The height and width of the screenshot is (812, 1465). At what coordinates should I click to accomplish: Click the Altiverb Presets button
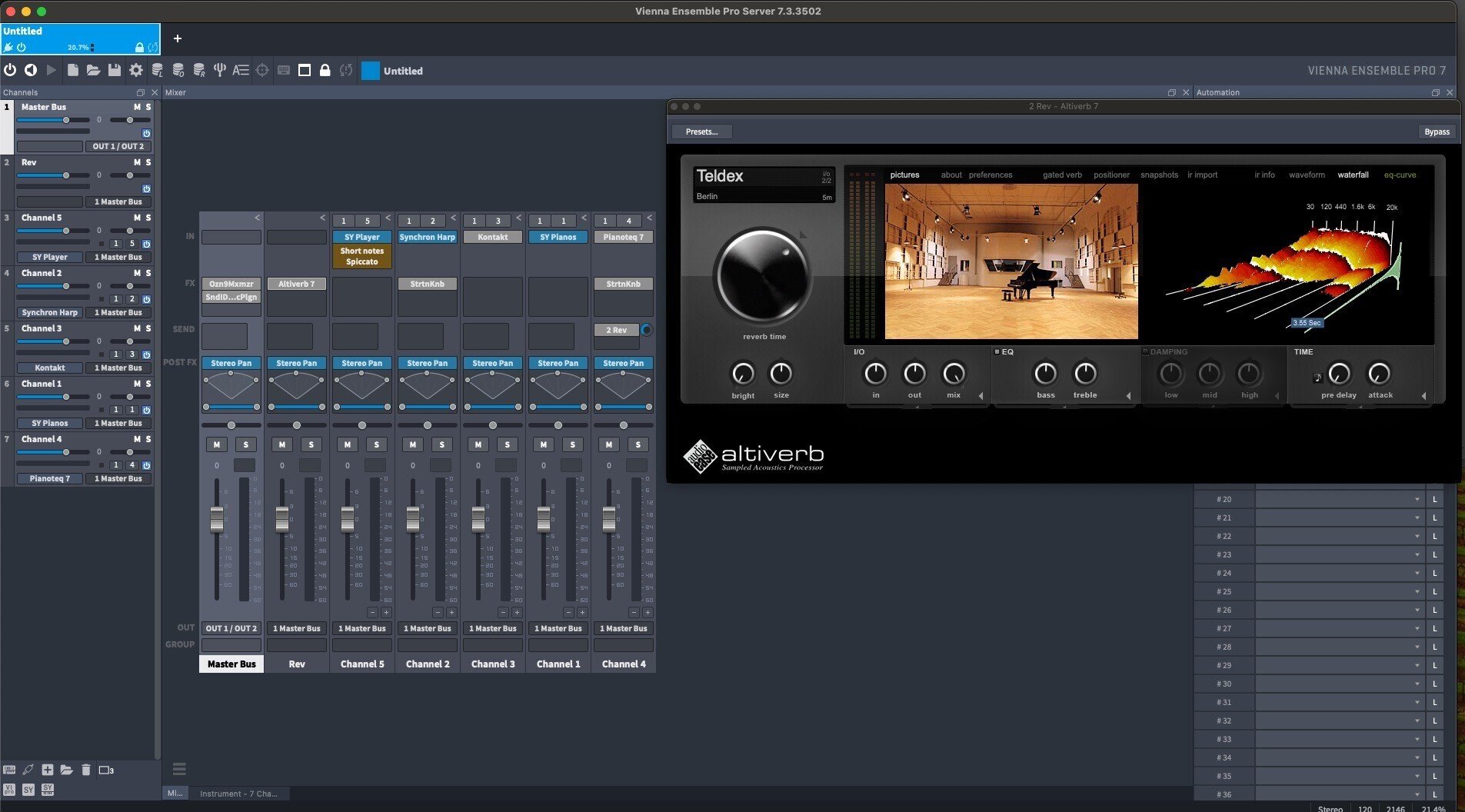(x=701, y=131)
